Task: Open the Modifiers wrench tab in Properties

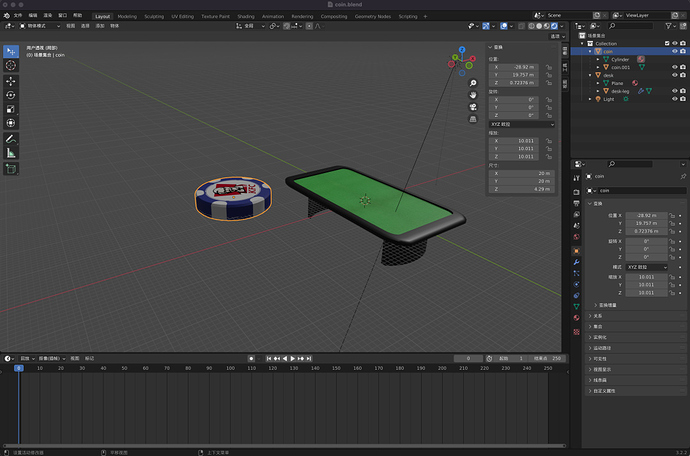Action: coord(576,262)
